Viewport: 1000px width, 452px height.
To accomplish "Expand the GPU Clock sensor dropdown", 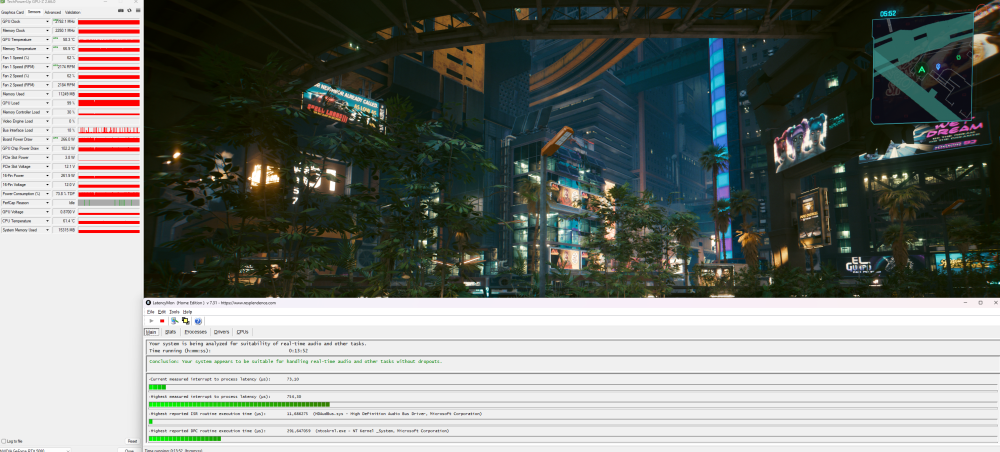I will tap(48, 21).
